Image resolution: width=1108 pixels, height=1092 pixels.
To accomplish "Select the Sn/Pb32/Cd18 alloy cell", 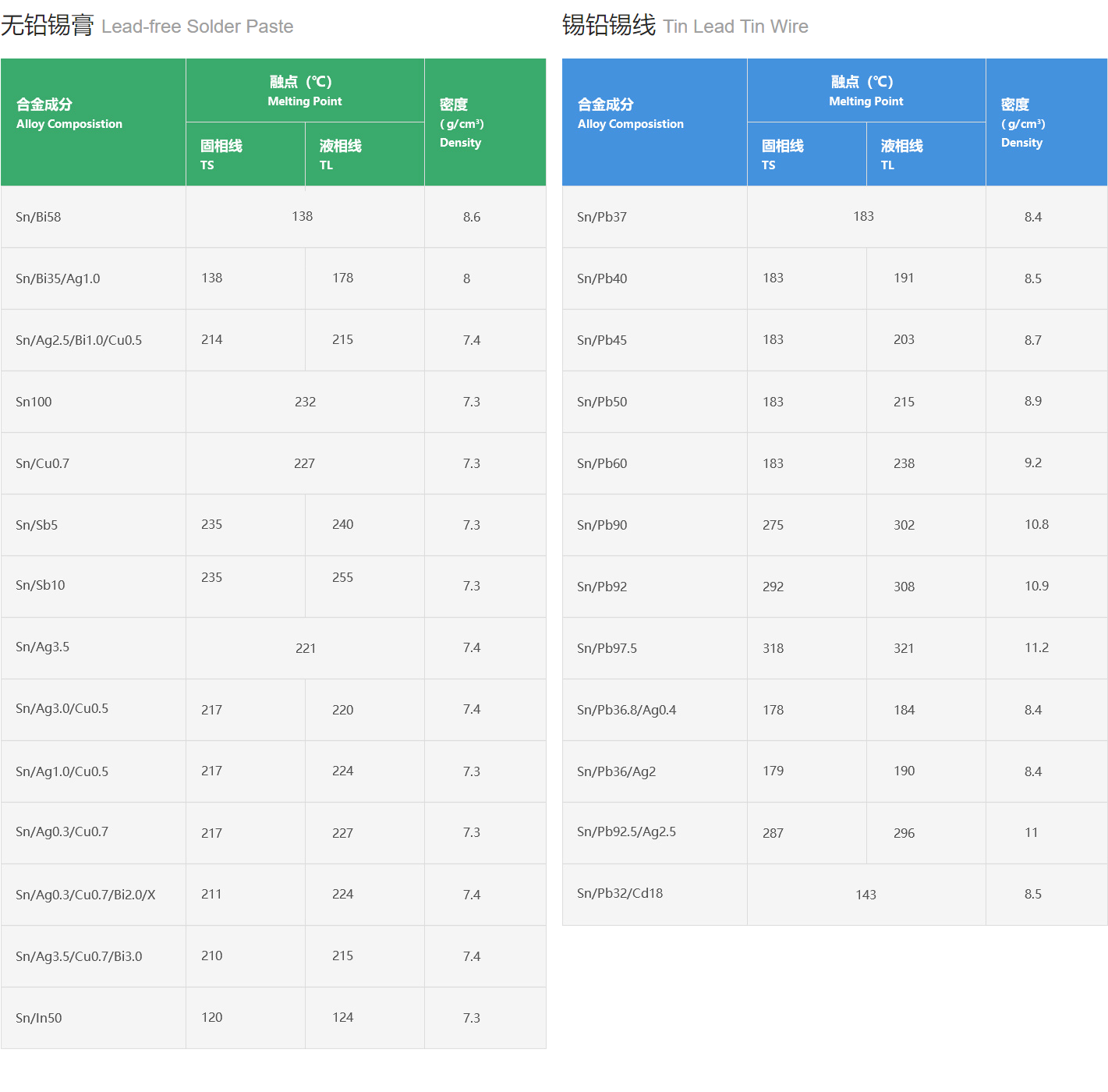I will coord(620,893).
